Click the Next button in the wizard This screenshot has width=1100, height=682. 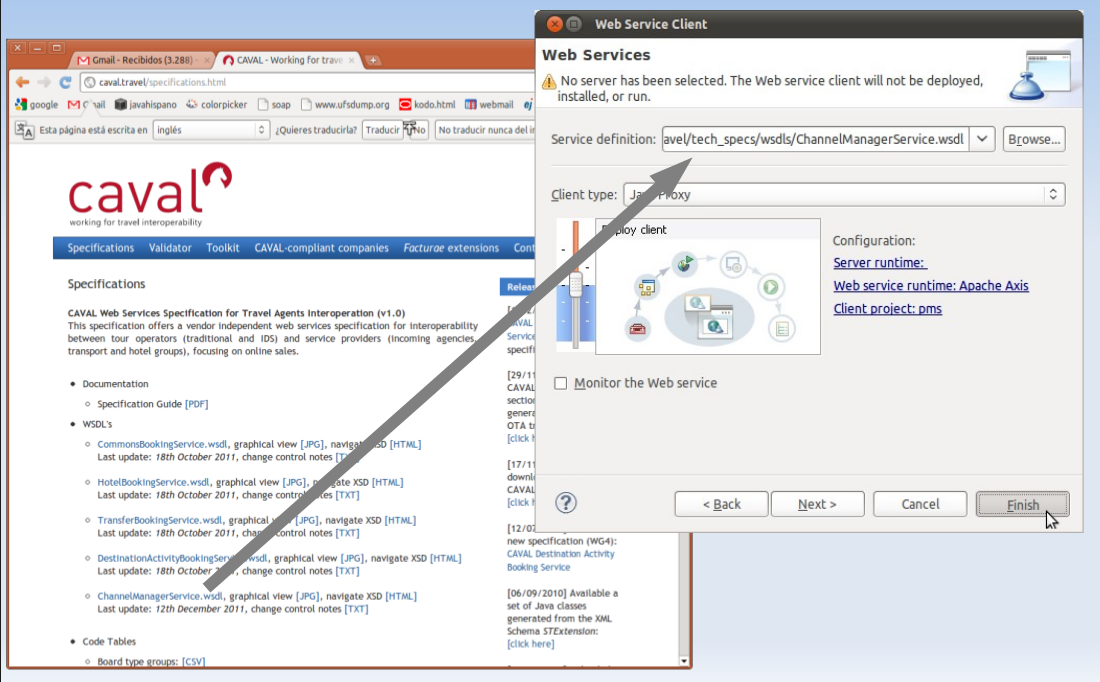(x=817, y=504)
